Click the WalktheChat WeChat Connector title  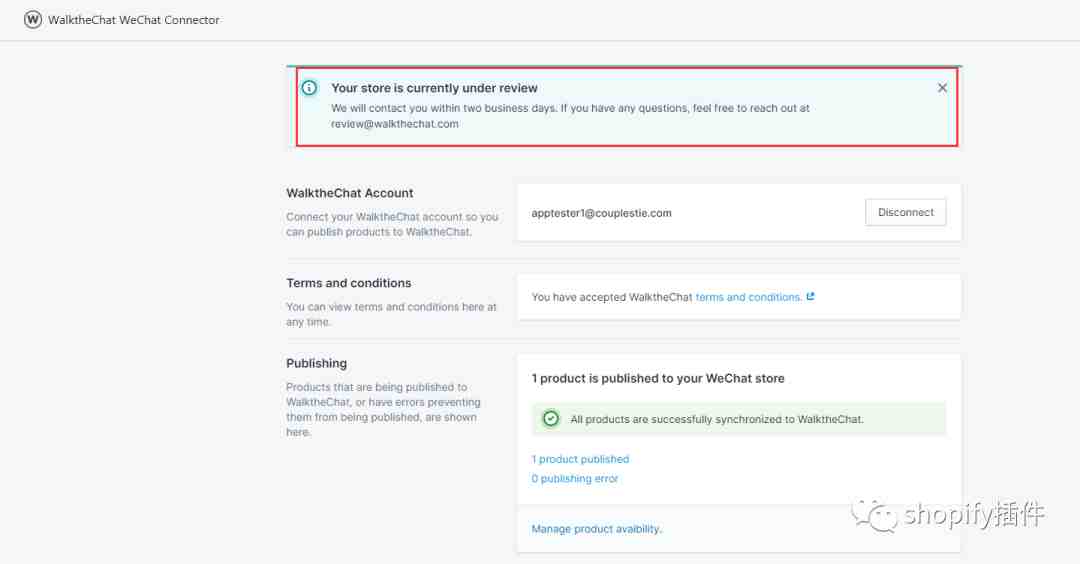pyautogui.click(x=134, y=20)
